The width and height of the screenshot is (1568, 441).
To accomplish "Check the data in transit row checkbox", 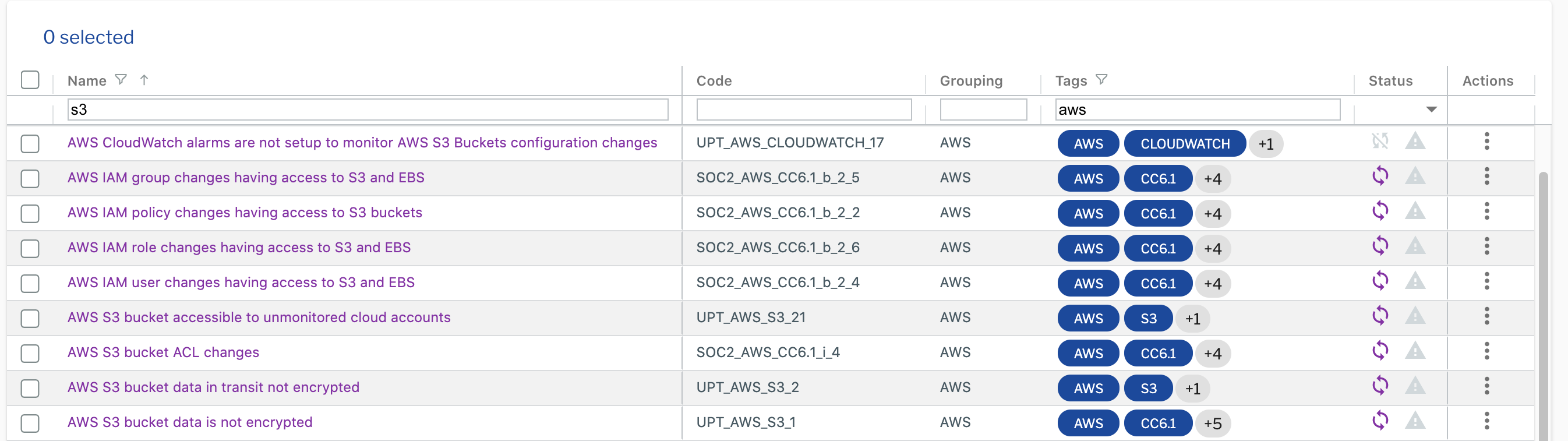I will 30,388.
